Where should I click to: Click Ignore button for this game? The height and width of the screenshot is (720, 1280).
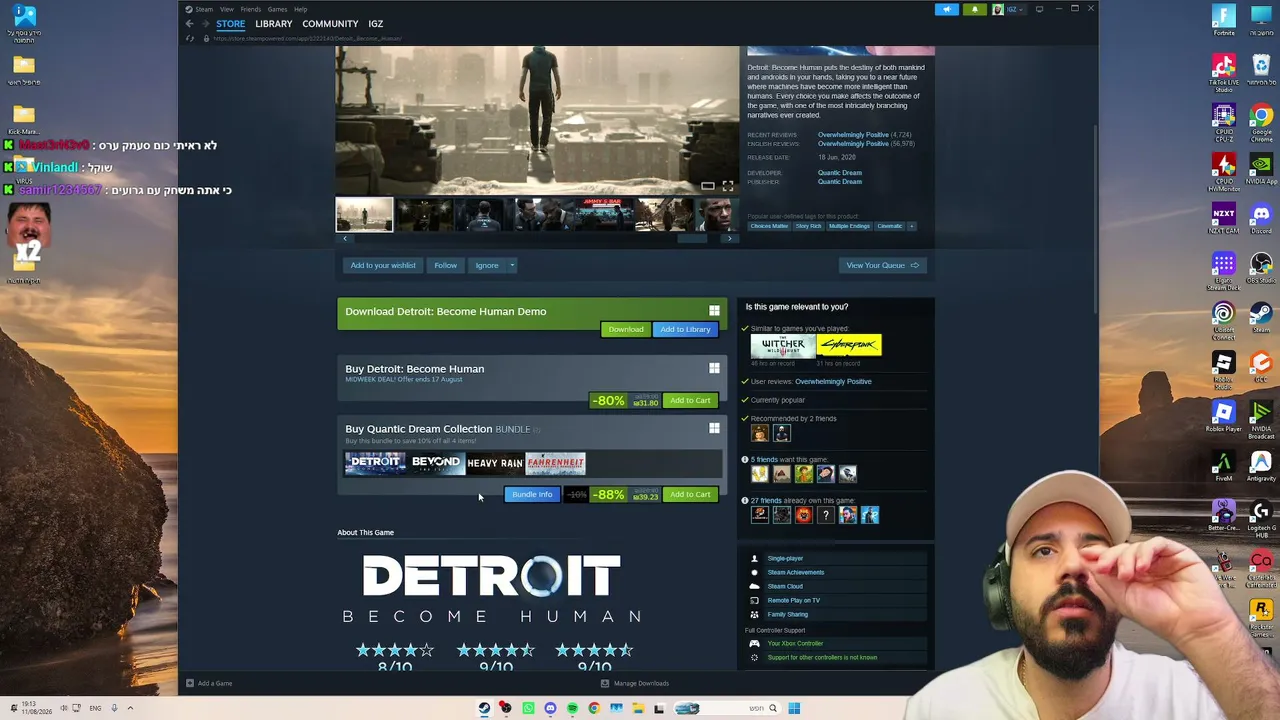point(487,265)
